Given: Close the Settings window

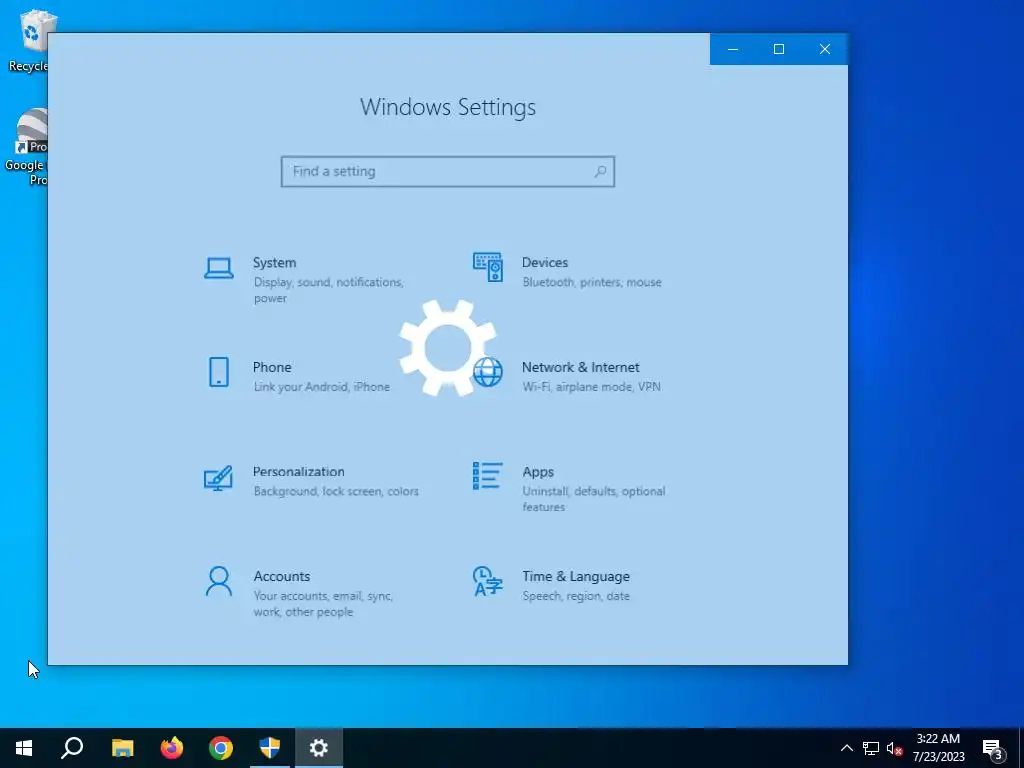Looking at the screenshot, I should pos(825,49).
